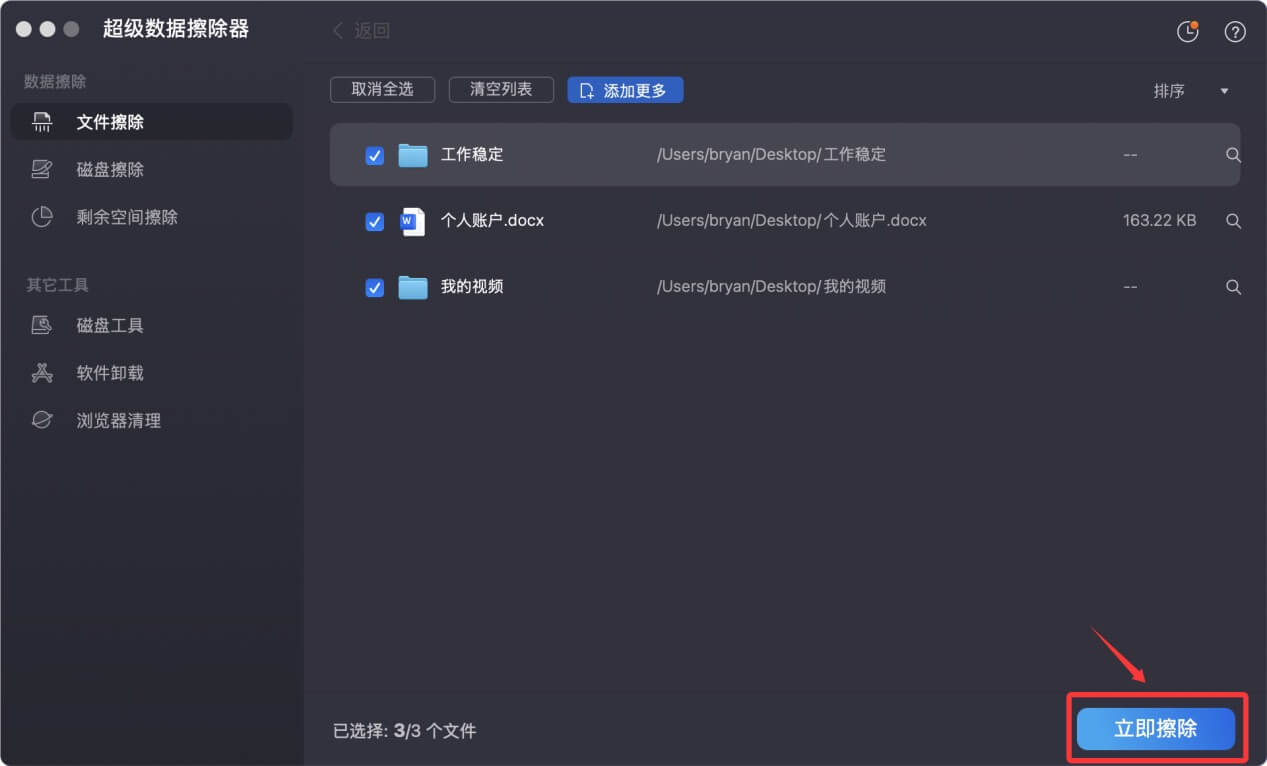
Task: Deselect the 个人账户.docx checkbox
Action: tap(374, 221)
